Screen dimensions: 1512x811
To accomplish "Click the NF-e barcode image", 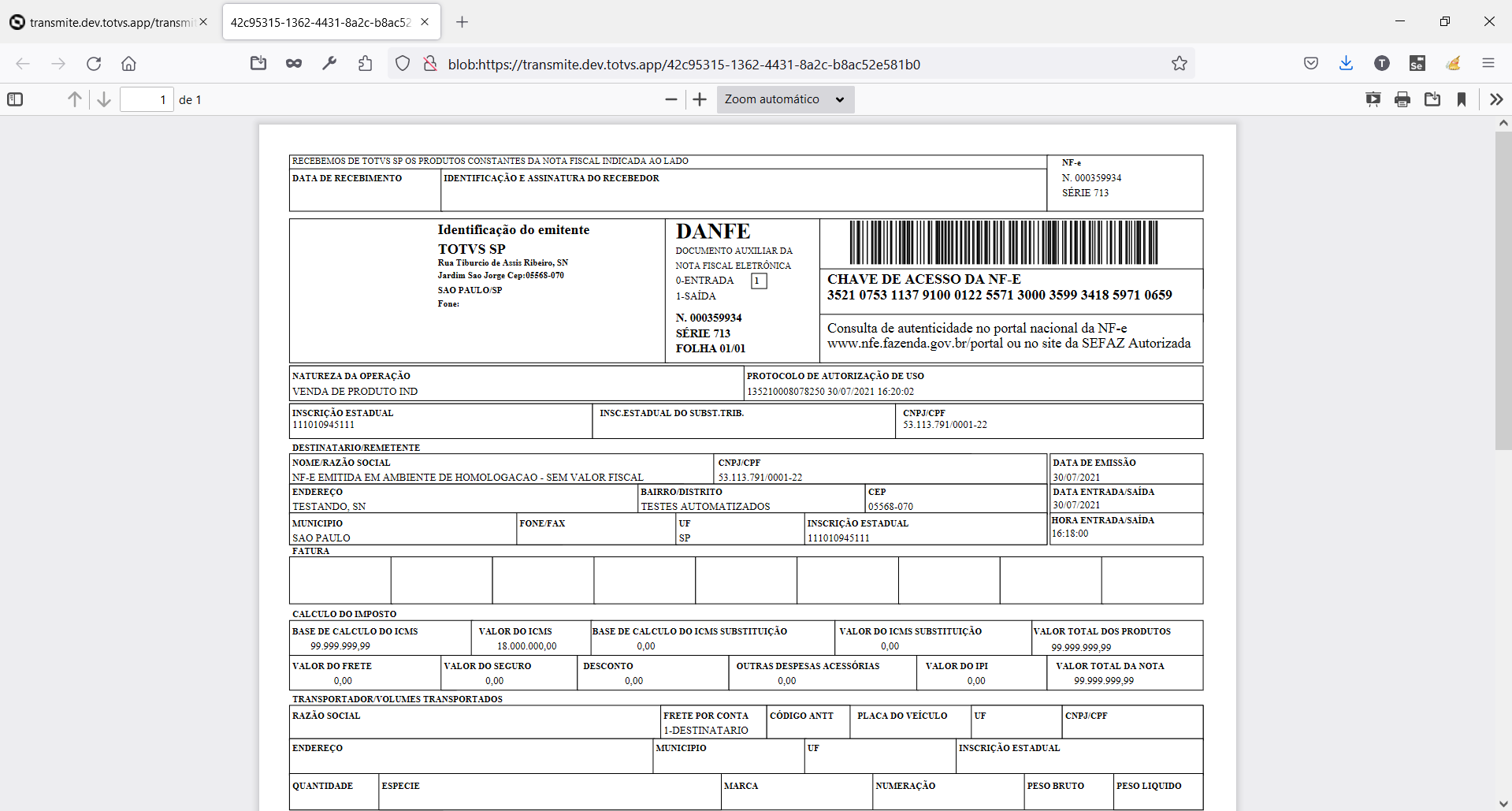I will [1004, 243].
